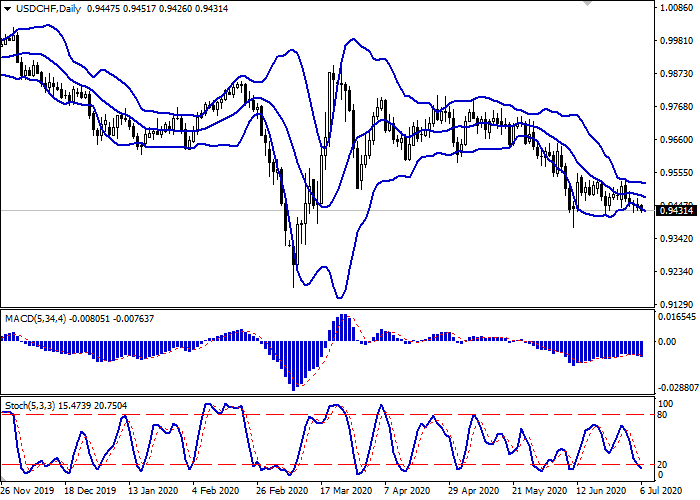Screen dimensions: 700x500
Task: Click the 7 Apr 2020 date label
Action: [408, 491]
